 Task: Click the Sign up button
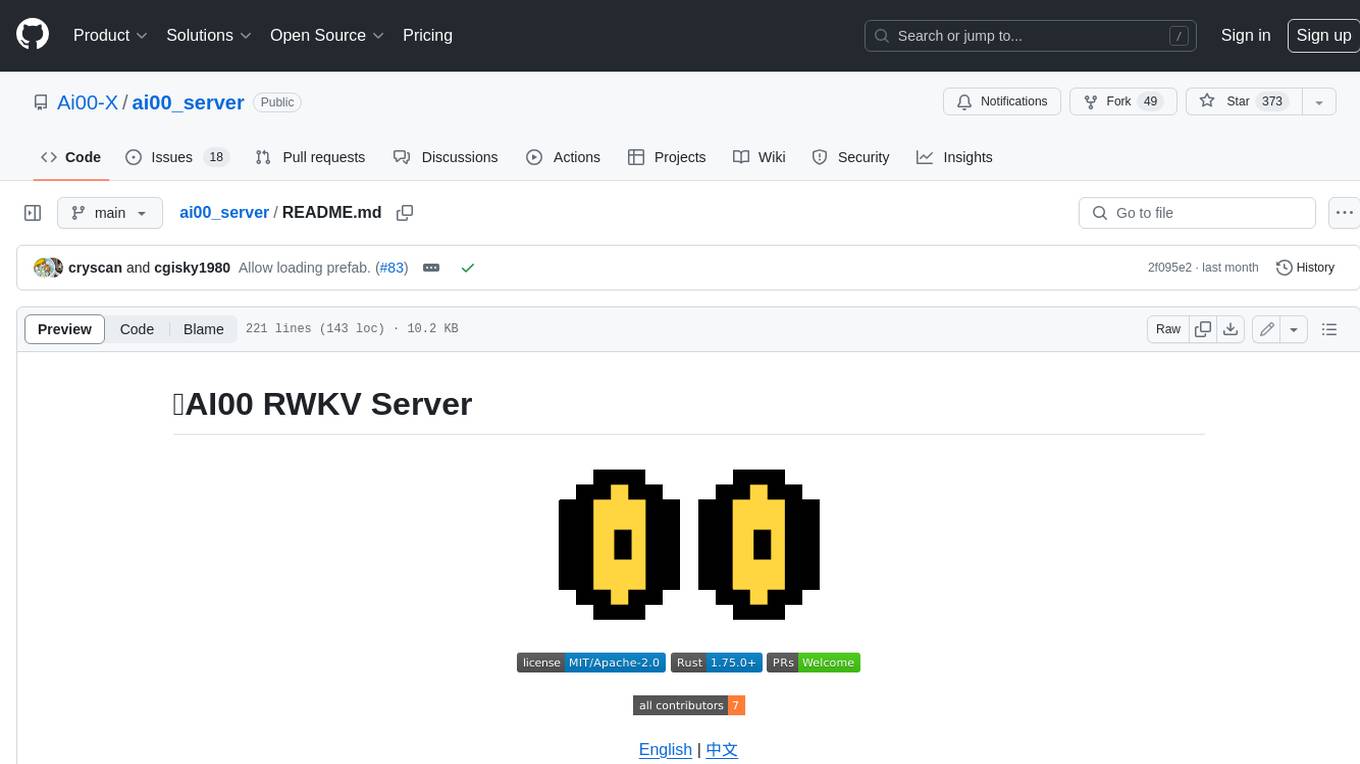click(x=1323, y=35)
